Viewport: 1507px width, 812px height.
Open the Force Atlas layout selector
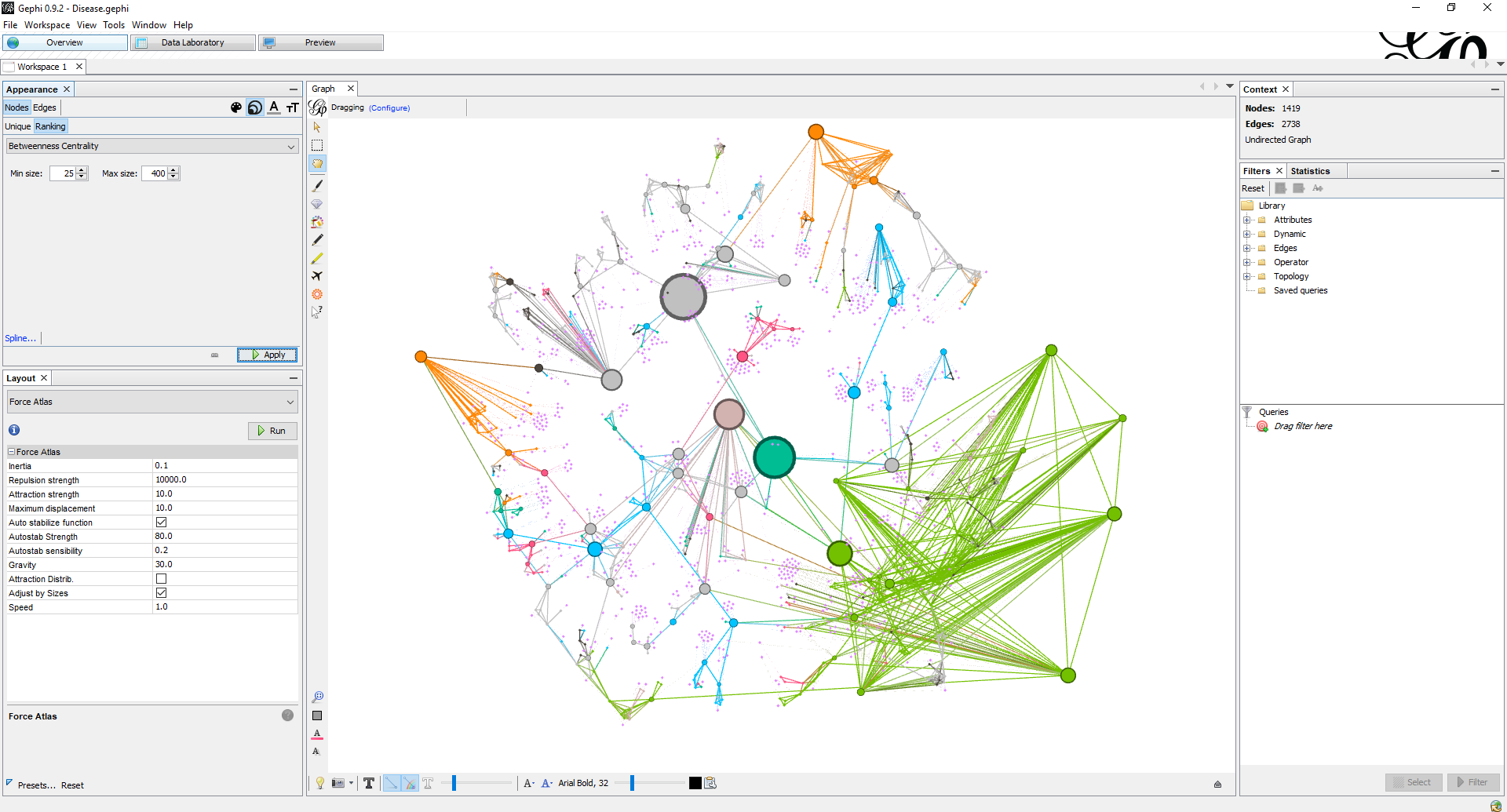tap(151, 401)
